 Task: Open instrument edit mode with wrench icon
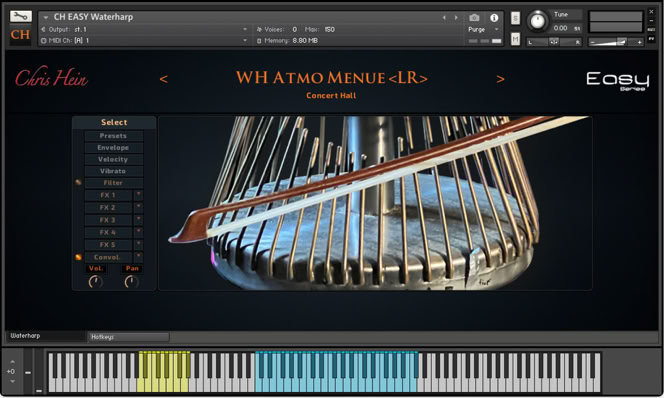click(20, 16)
